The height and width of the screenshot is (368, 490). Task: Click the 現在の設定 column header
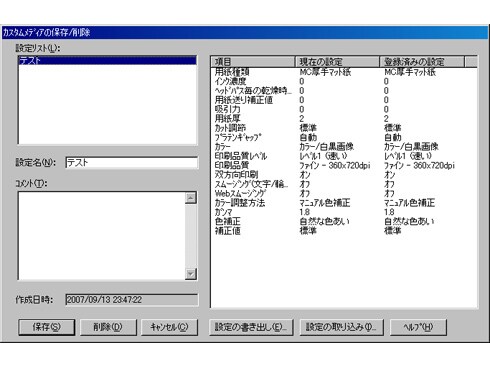click(x=337, y=62)
